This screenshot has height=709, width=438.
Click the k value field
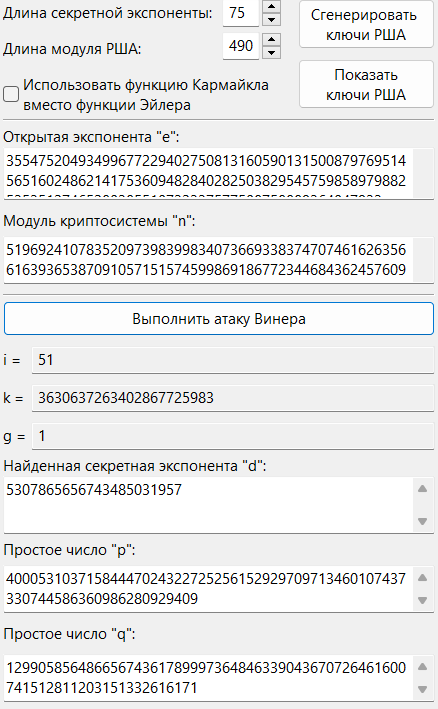point(233,398)
